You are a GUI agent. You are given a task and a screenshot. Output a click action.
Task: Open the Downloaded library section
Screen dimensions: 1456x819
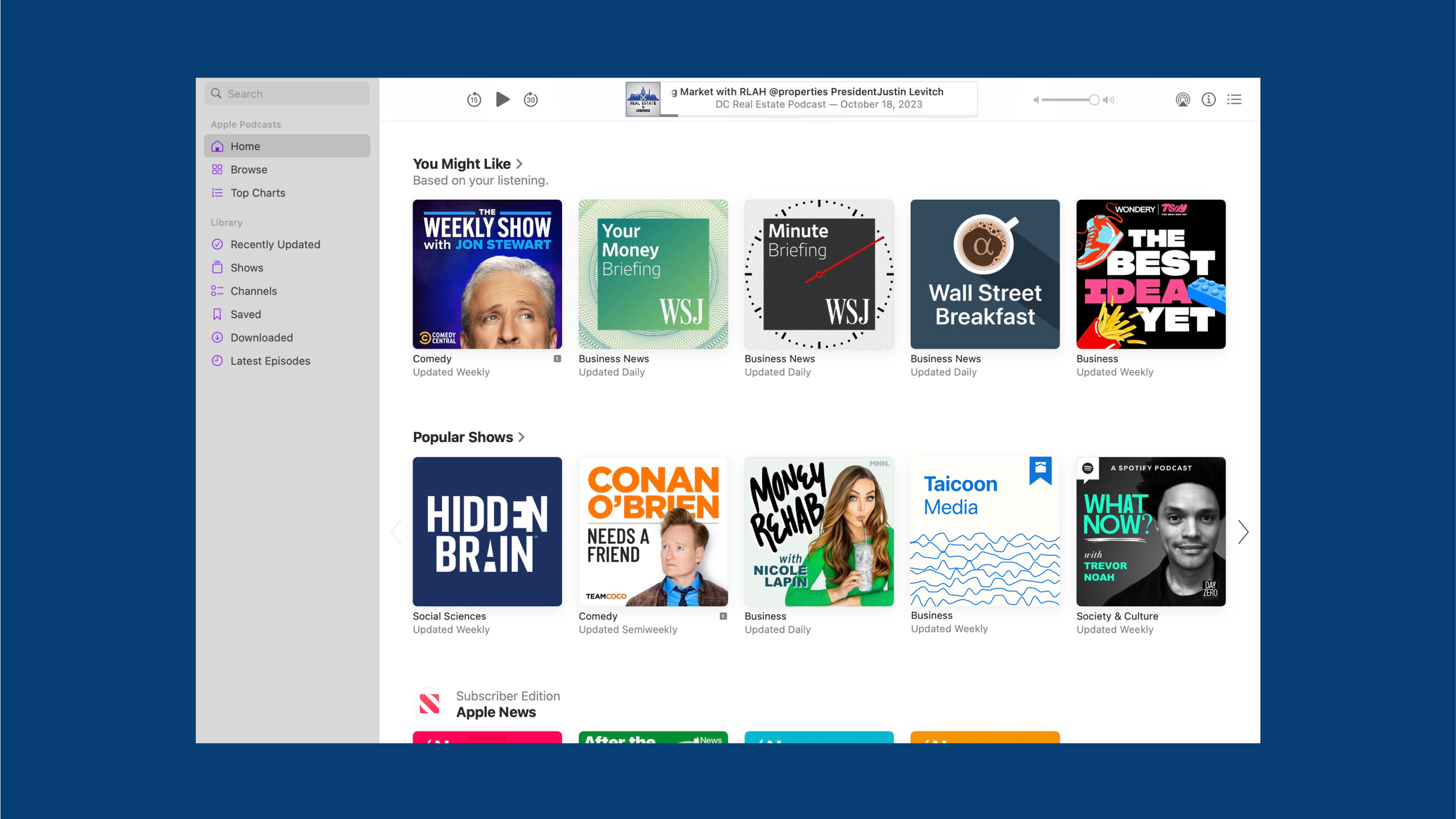coord(261,337)
